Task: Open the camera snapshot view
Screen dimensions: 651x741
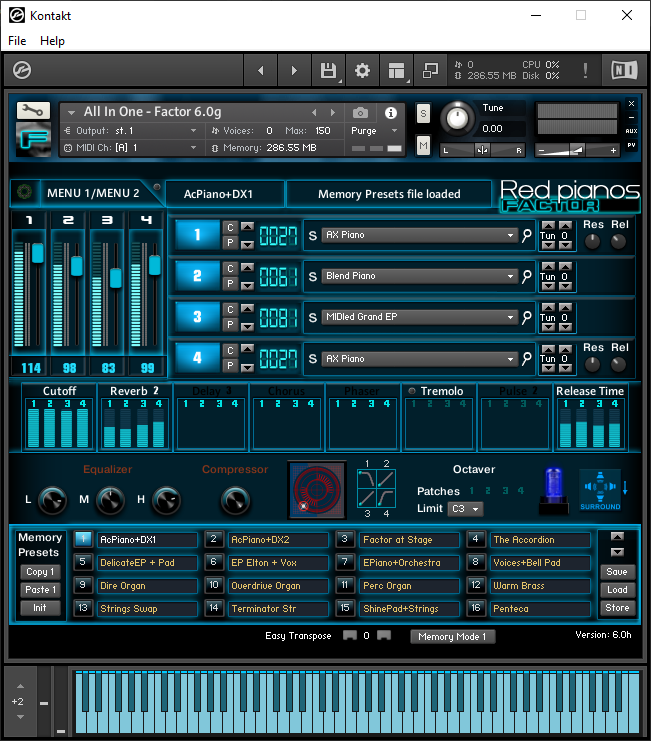Action: (x=360, y=112)
